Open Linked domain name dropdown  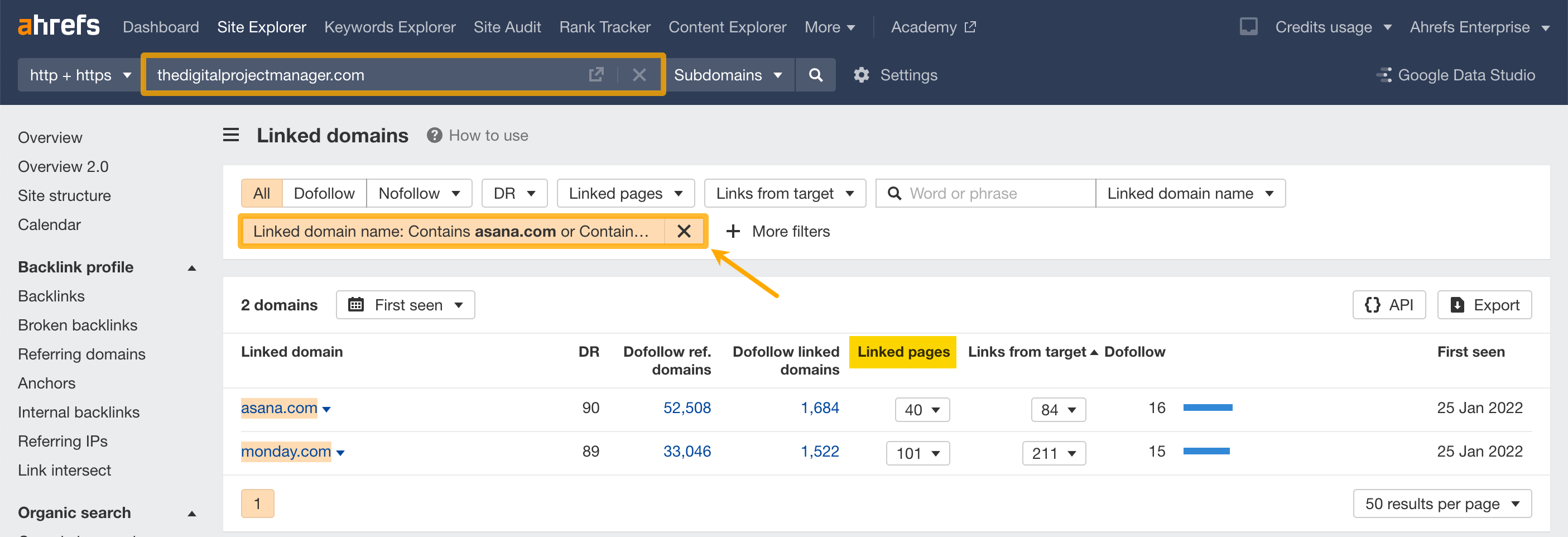click(x=1191, y=193)
